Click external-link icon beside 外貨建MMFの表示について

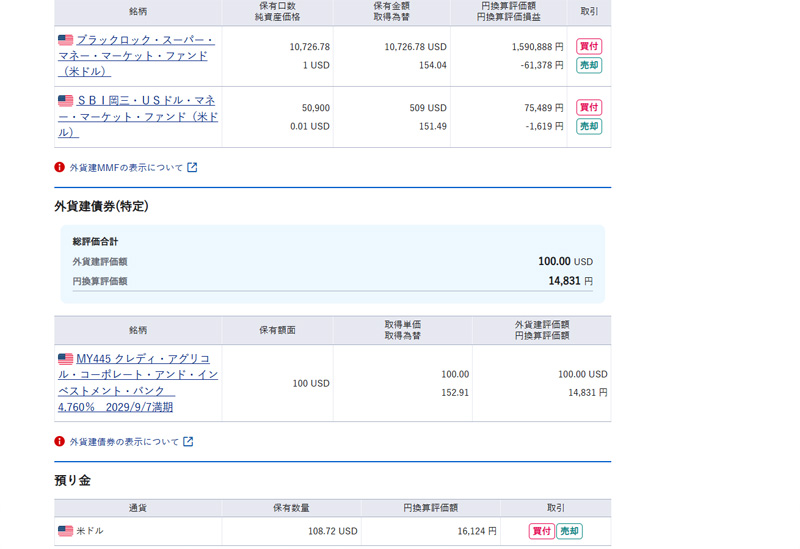[192, 168]
